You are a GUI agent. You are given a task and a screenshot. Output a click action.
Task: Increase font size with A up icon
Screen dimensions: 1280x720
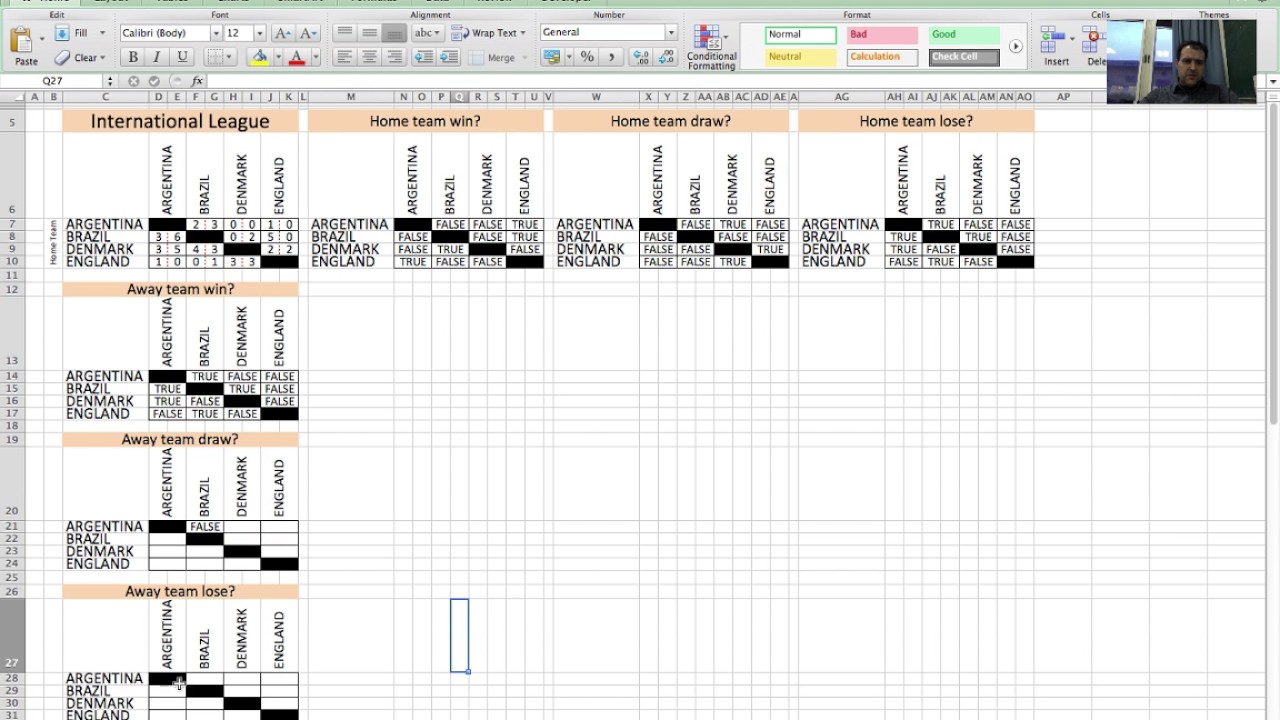click(x=284, y=33)
